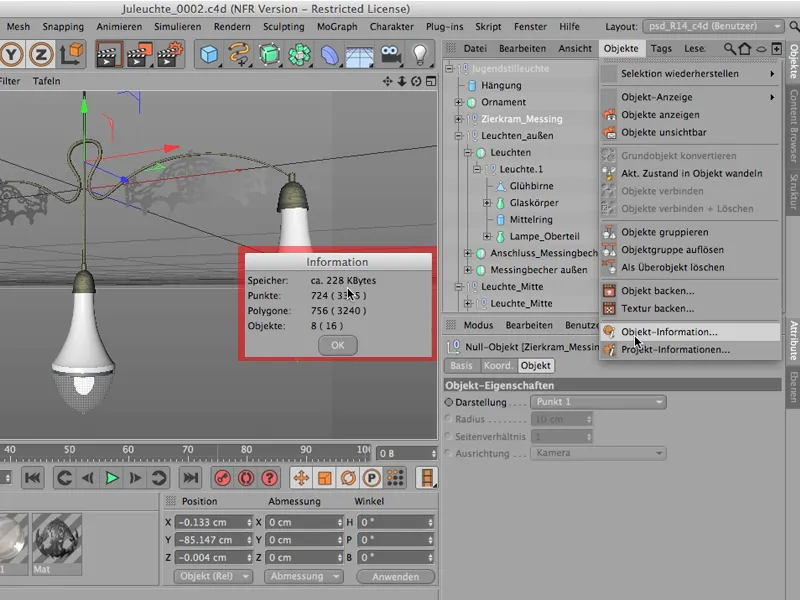This screenshot has width=800, height=600.
Task: Toggle position keyframe recording arrows icon
Action: click(301, 478)
